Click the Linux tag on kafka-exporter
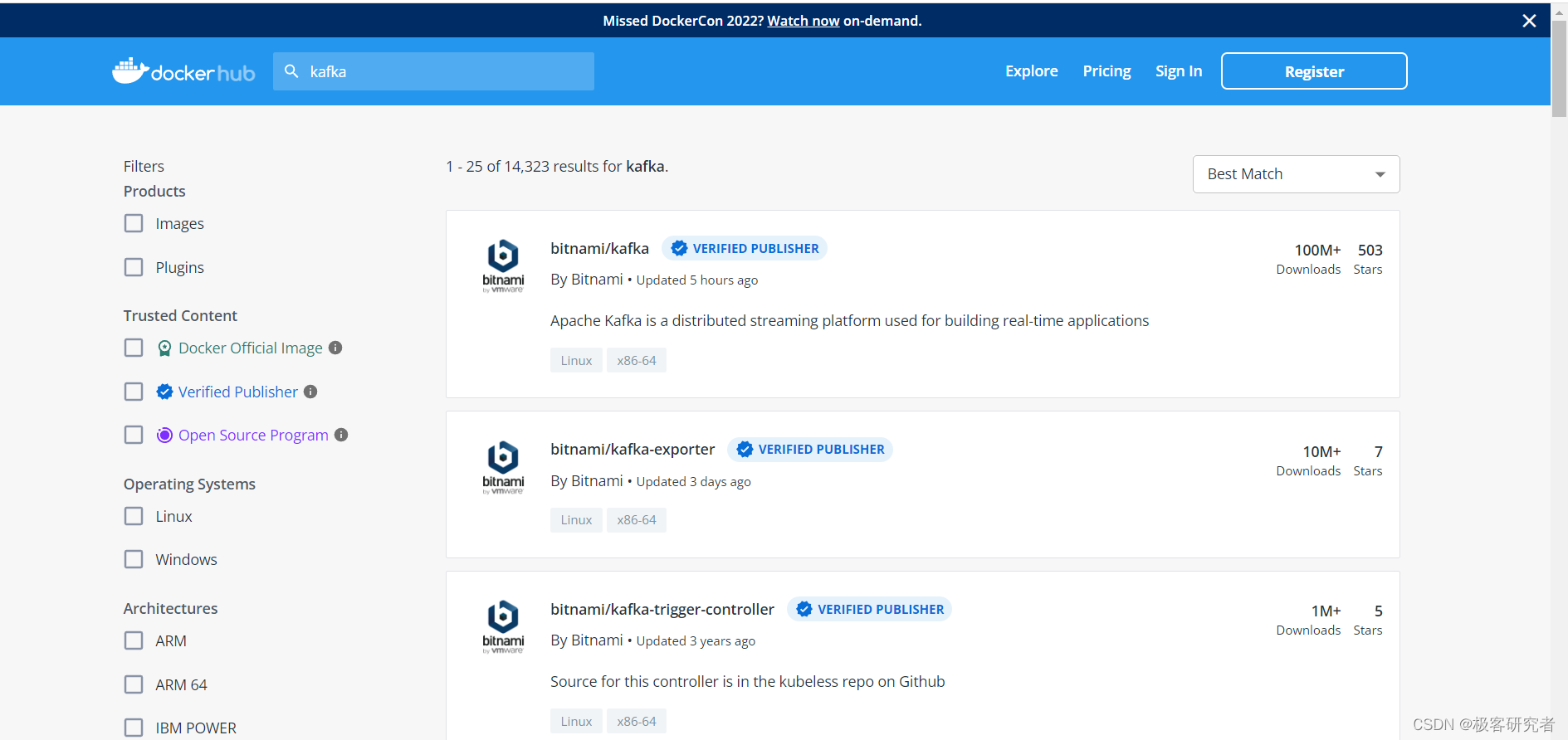 (x=576, y=520)
